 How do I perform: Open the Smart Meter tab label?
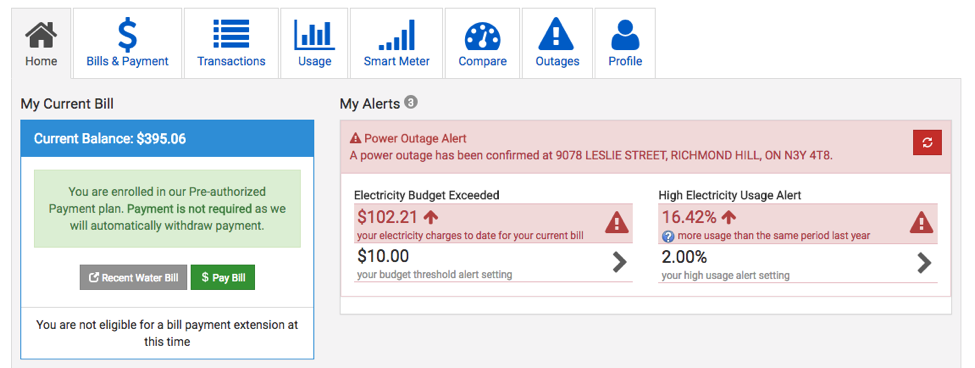[x=397, y=62]
